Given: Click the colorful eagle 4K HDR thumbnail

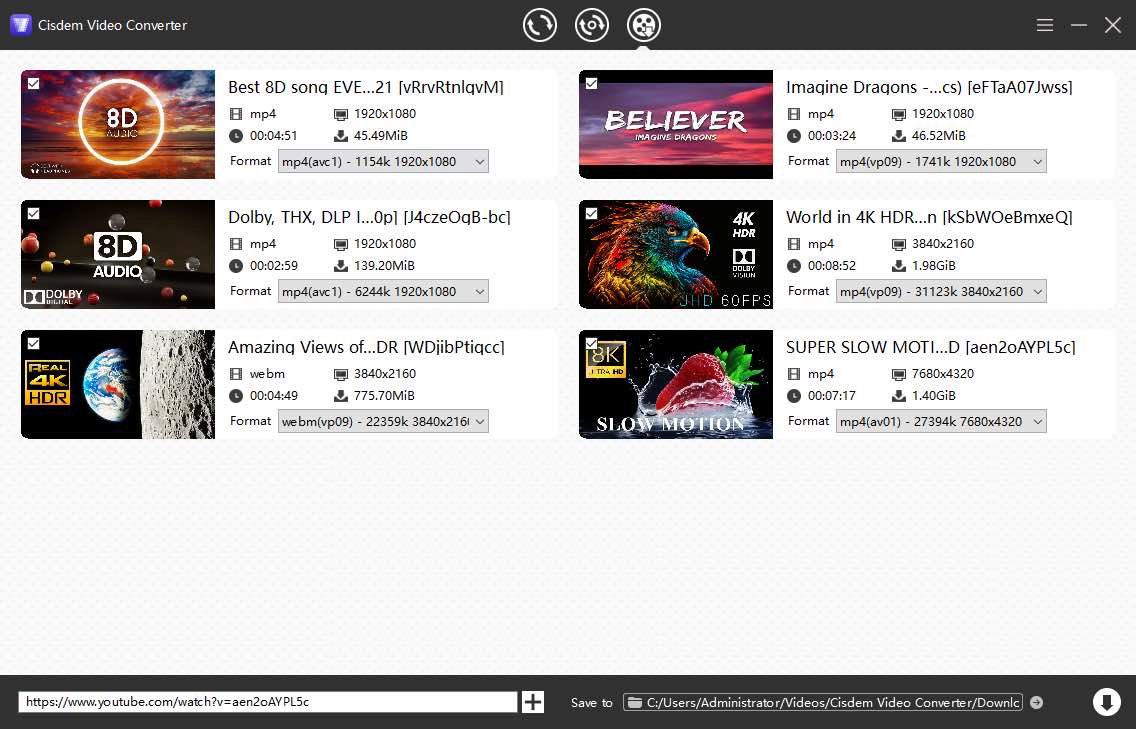Looking at the screenshot, I should coord(676,254).
